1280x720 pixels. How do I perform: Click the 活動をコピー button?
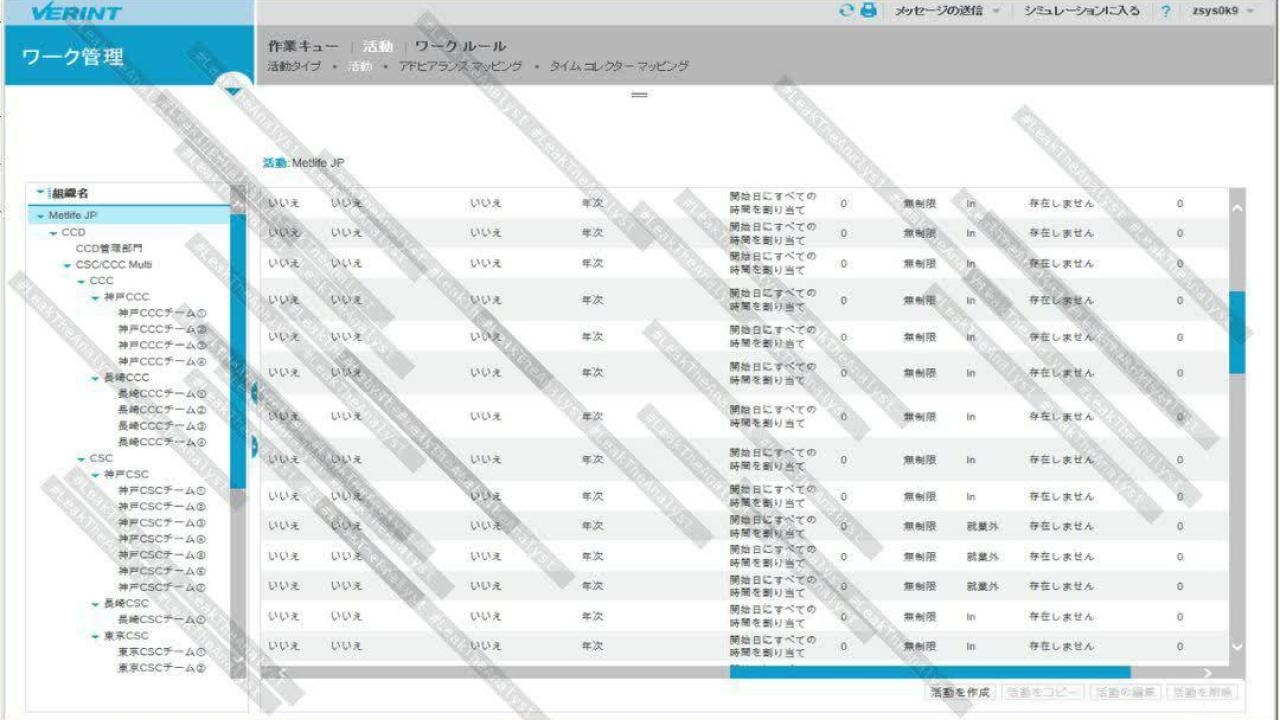[1042, 692]
